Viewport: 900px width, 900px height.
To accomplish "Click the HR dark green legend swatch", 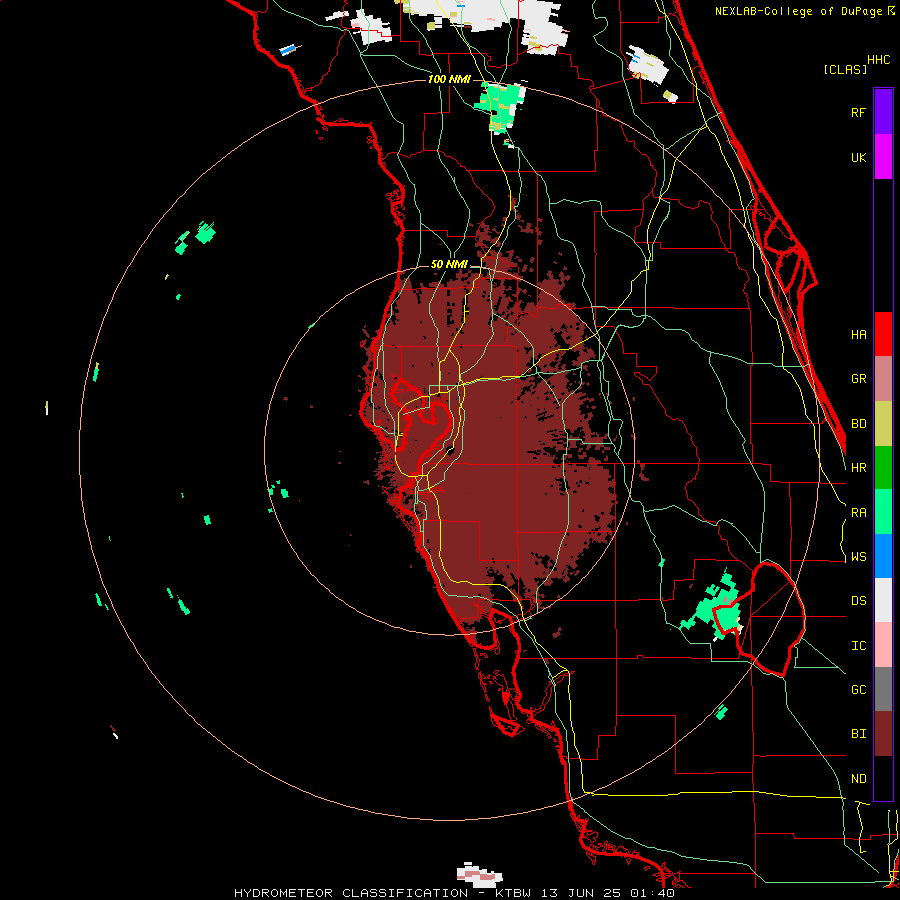I will 883,467.
